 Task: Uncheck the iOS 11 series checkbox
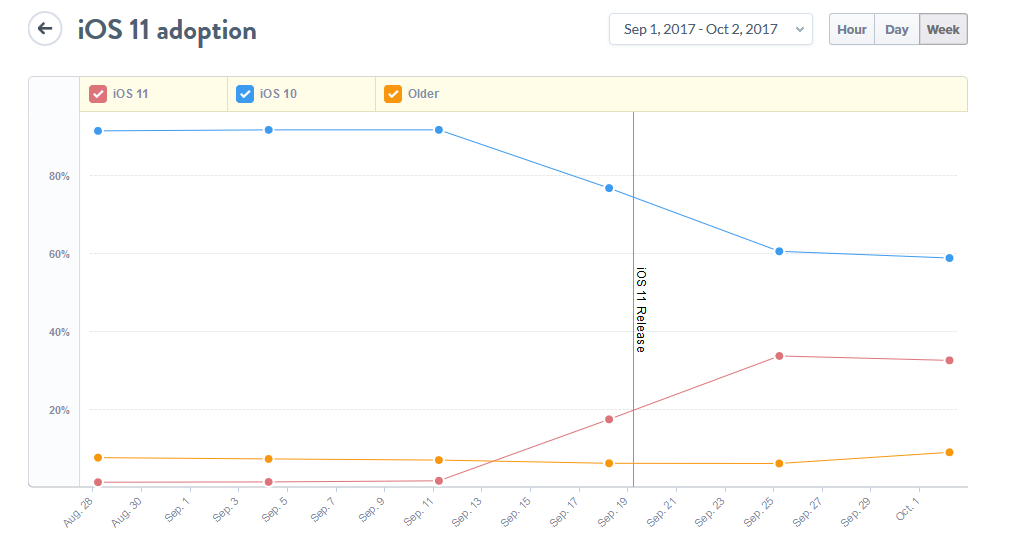(98, 94)
